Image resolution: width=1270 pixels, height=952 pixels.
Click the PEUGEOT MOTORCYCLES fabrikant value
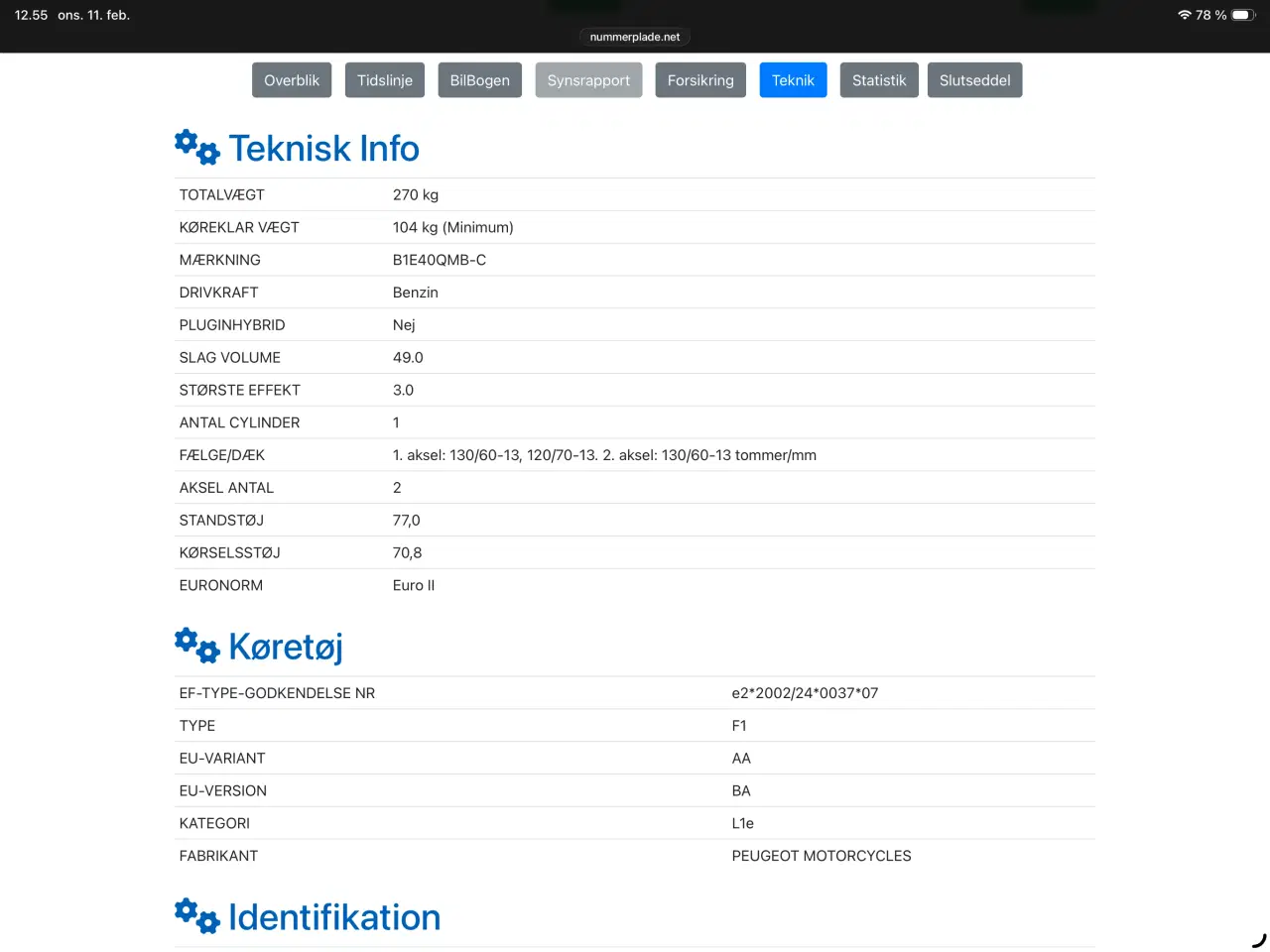coord(821,856)
